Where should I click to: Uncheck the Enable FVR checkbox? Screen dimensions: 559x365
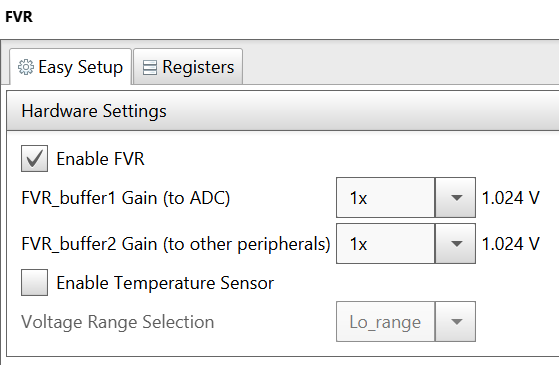(x=34, y=158)
